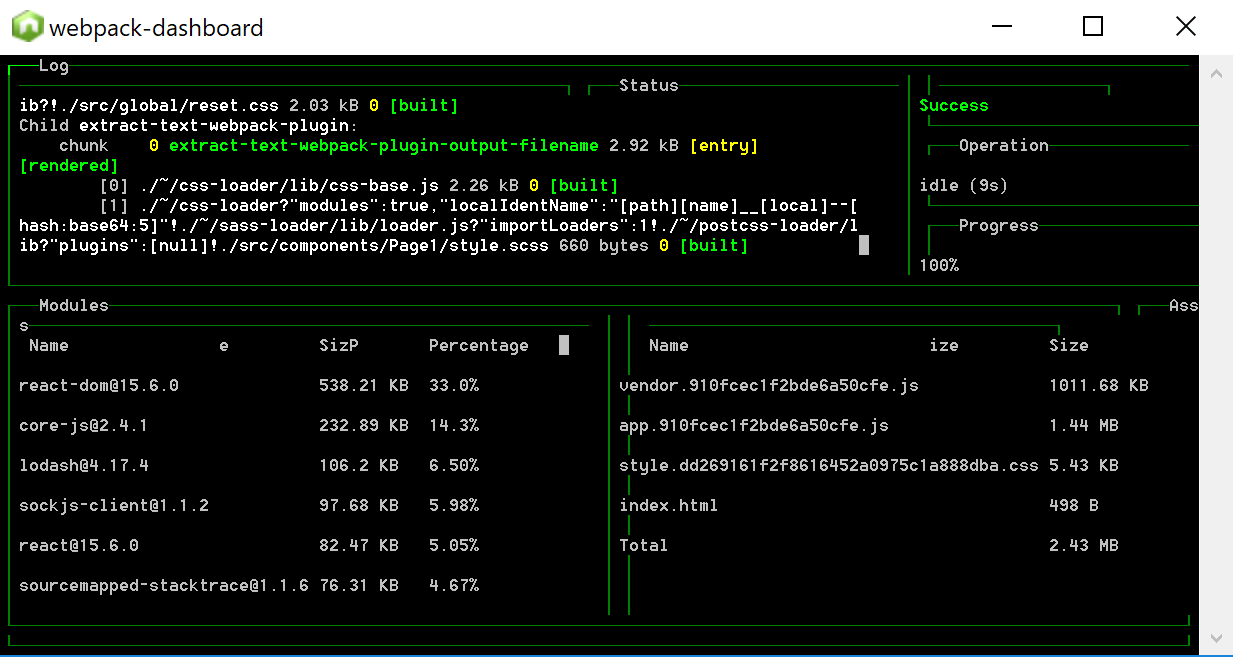
Task: Click the 5.98% percentage value
Action: click(454, 506)
